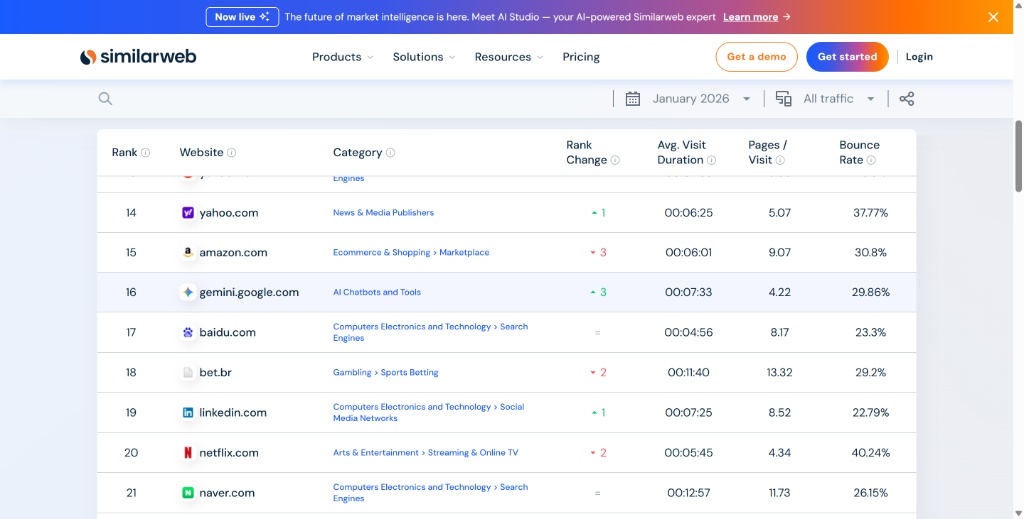Click bounce rate 40.24% for netflix.com
The width and height of the screenshot is (1024, 519).
coord(871,452)
